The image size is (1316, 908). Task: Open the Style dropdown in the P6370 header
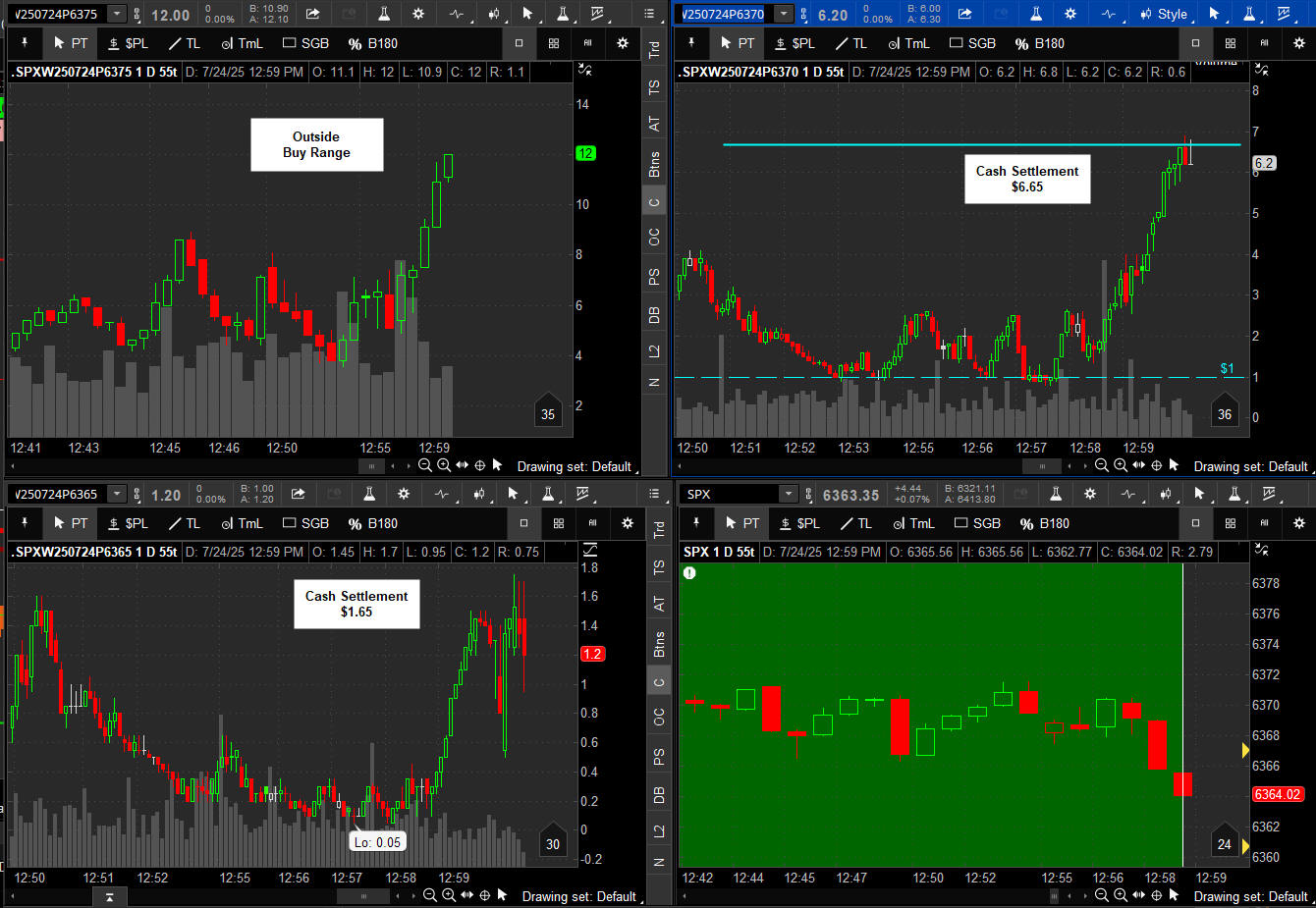pyautogui.click(x=1163, y=14)
